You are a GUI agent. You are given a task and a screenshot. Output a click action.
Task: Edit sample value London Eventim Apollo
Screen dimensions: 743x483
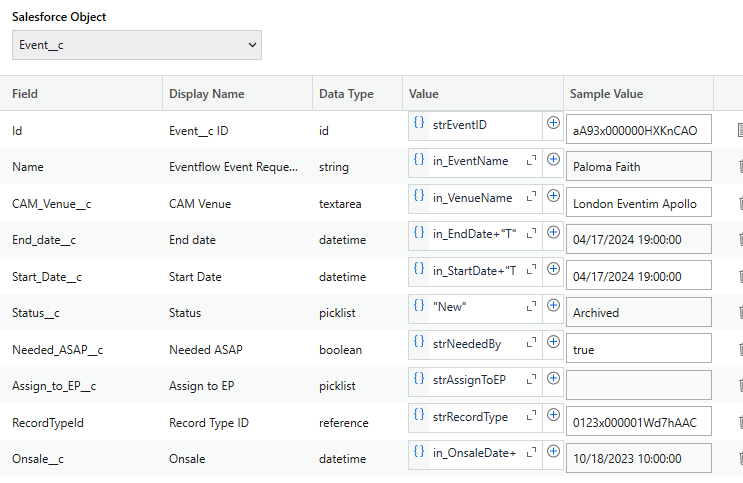tap(639, 202)
